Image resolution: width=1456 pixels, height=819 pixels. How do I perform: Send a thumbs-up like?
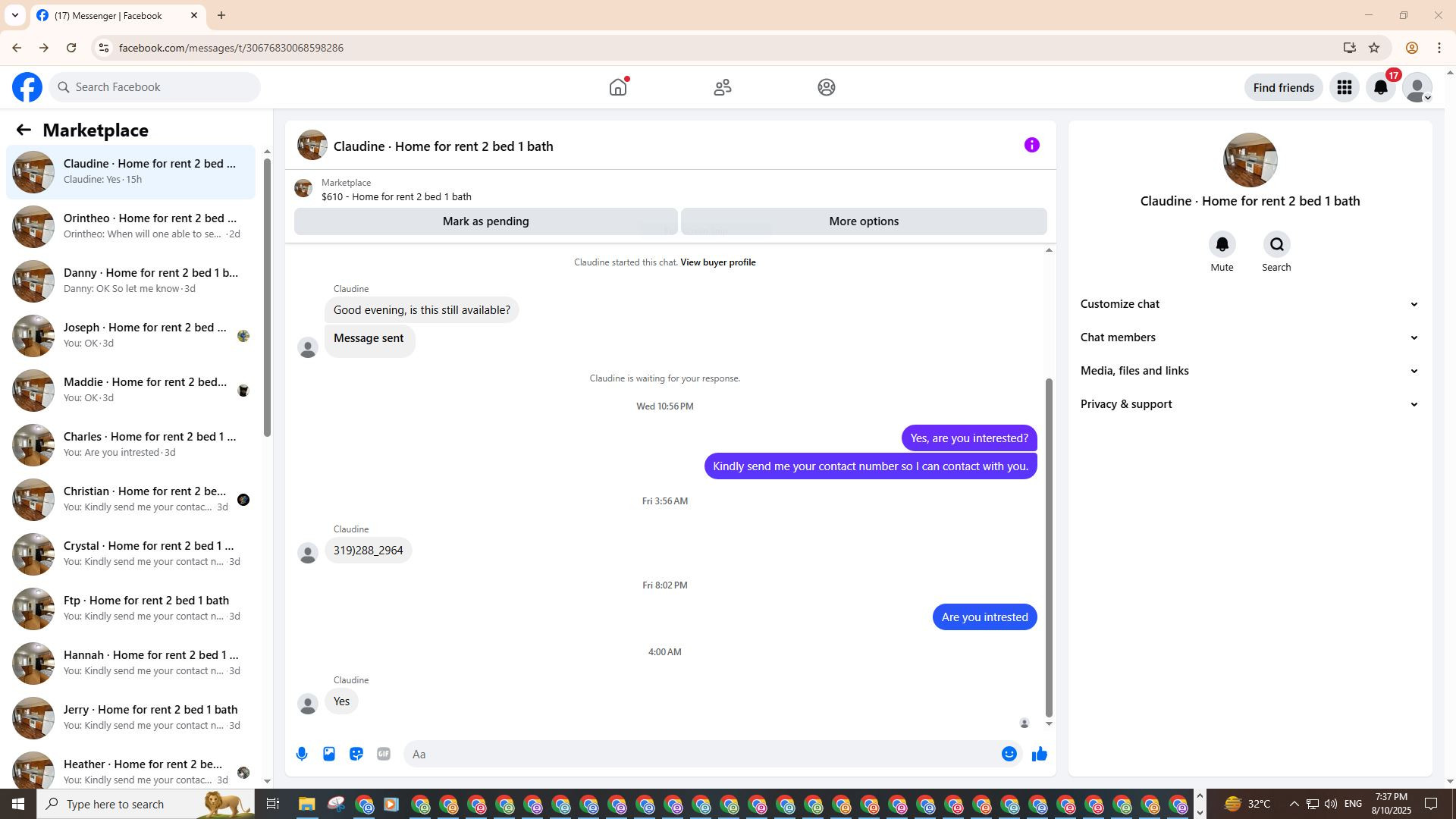1039,754
